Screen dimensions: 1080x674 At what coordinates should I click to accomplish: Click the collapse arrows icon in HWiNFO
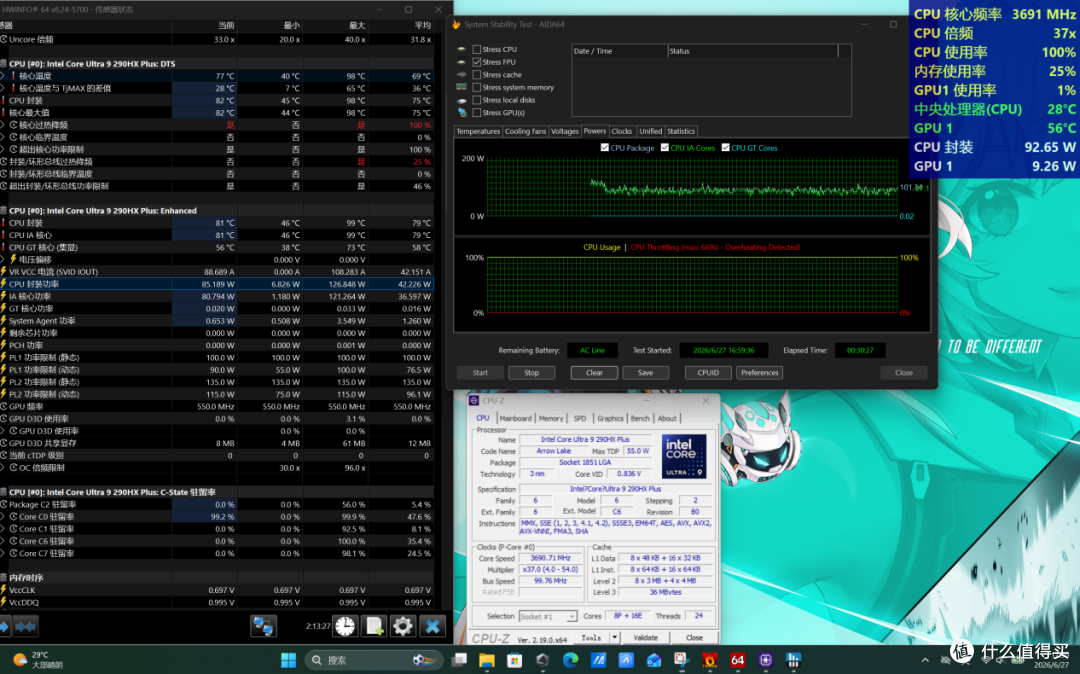(x=25, y=626)
